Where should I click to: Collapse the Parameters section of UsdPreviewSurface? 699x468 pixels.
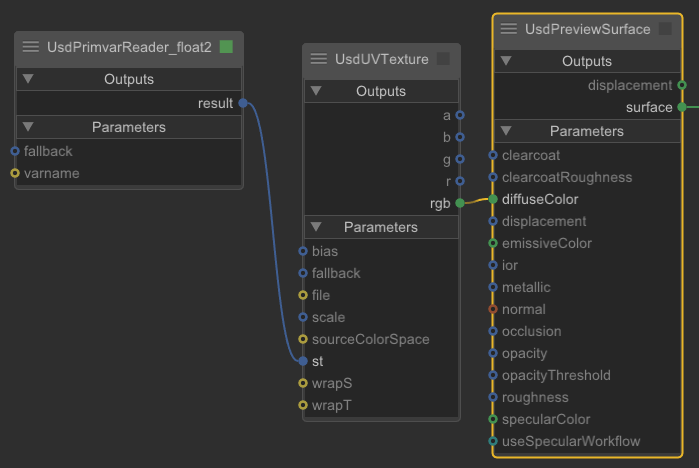click(x=506, y=131)
